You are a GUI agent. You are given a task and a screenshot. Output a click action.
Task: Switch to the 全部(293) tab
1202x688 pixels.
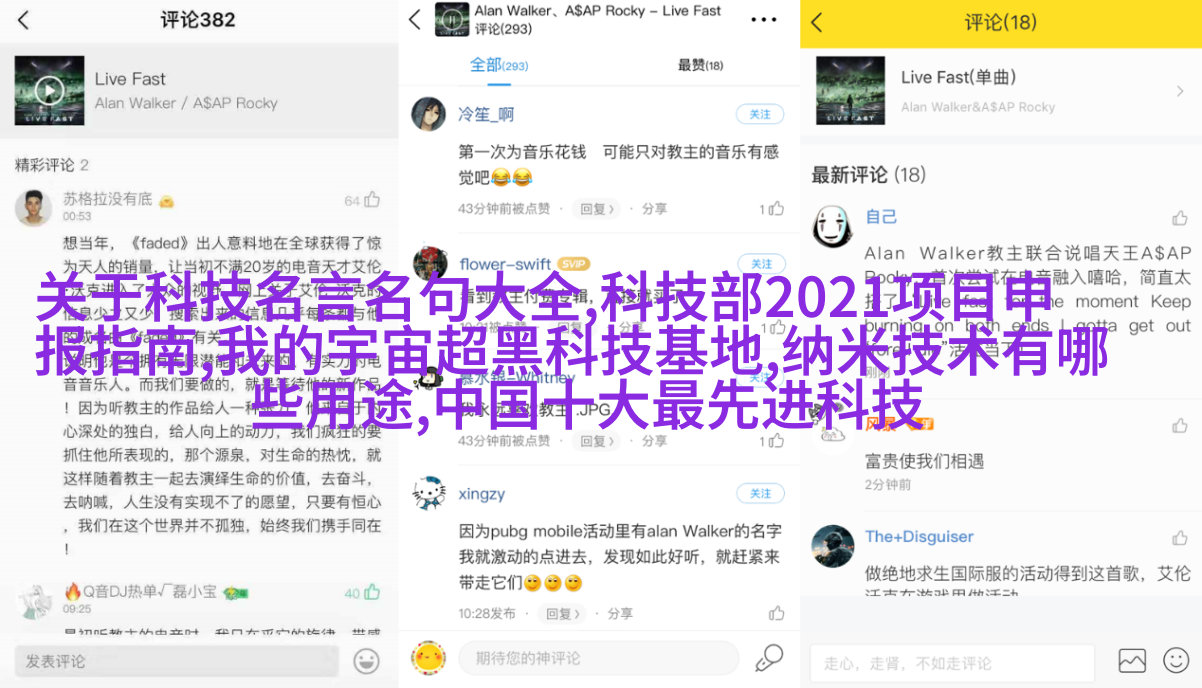tap(499, 65)
